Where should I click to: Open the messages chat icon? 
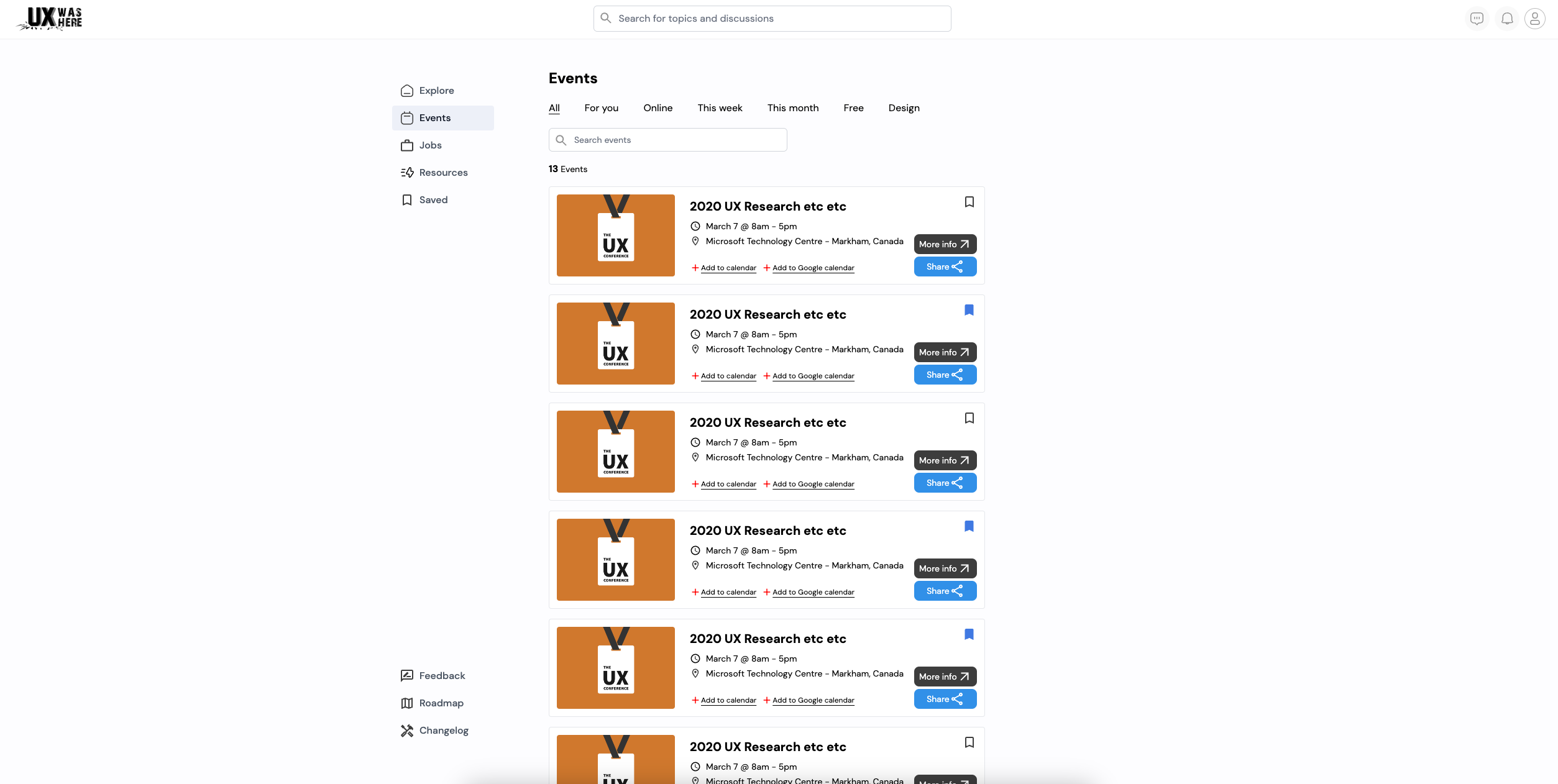click(x=1477, y=19)
